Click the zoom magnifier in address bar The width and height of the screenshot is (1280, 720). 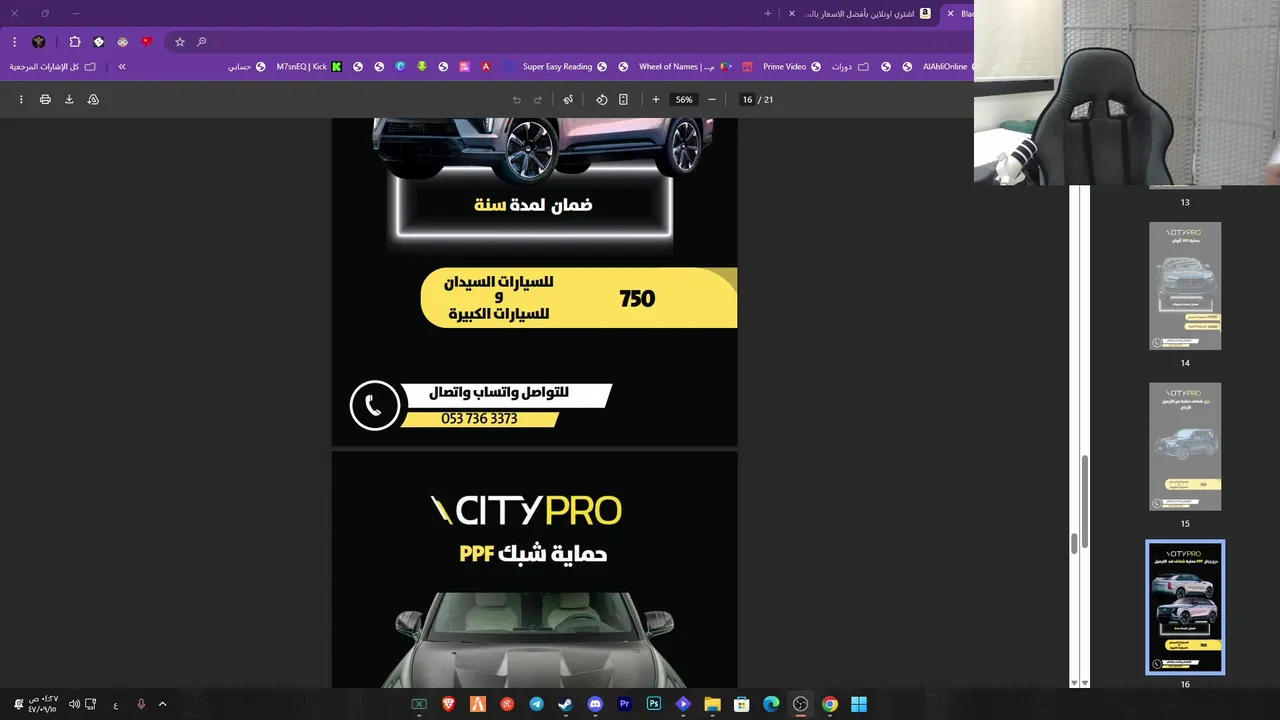coord(201,42)
